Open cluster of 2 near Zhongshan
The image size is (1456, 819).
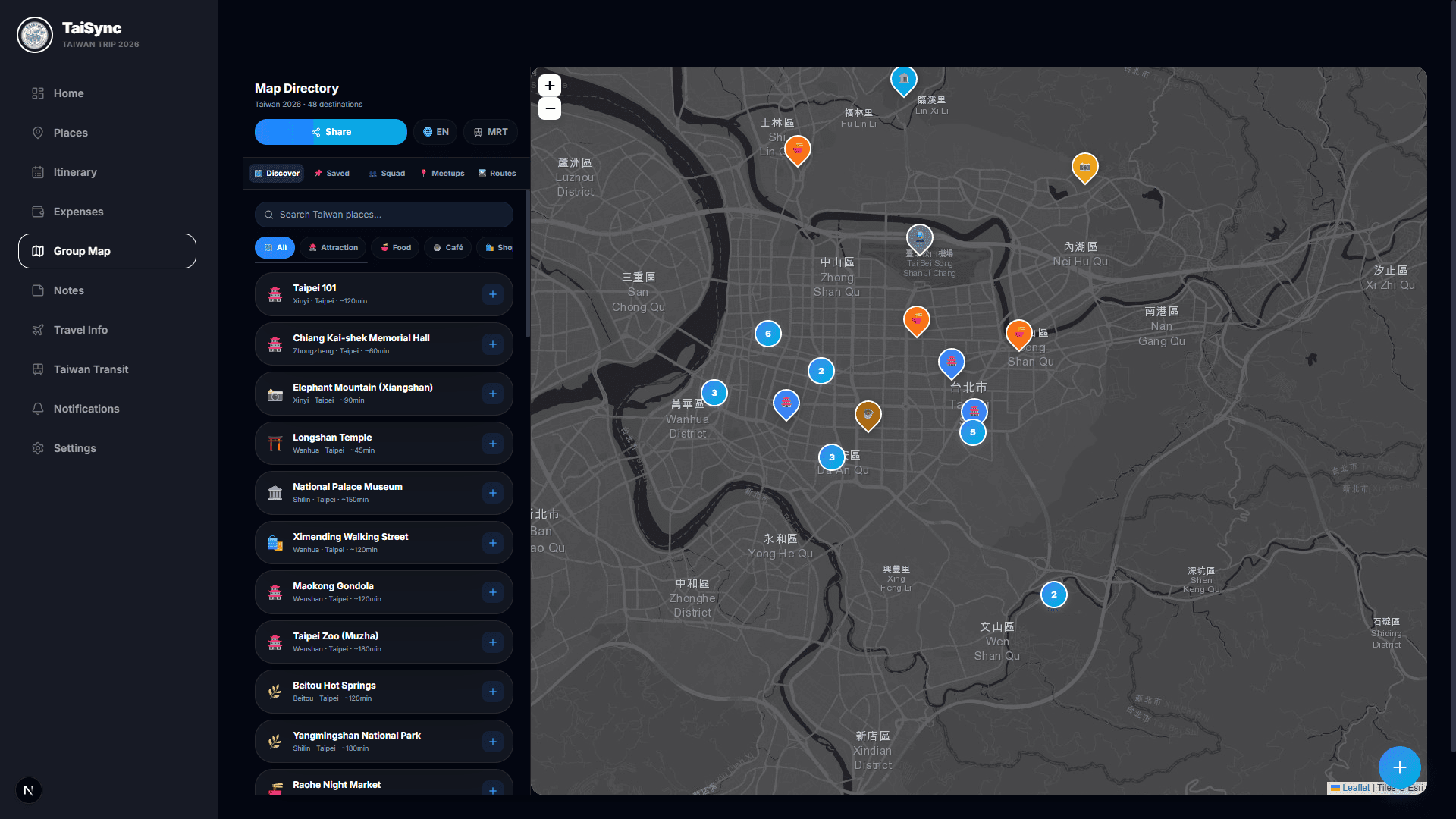821,371
